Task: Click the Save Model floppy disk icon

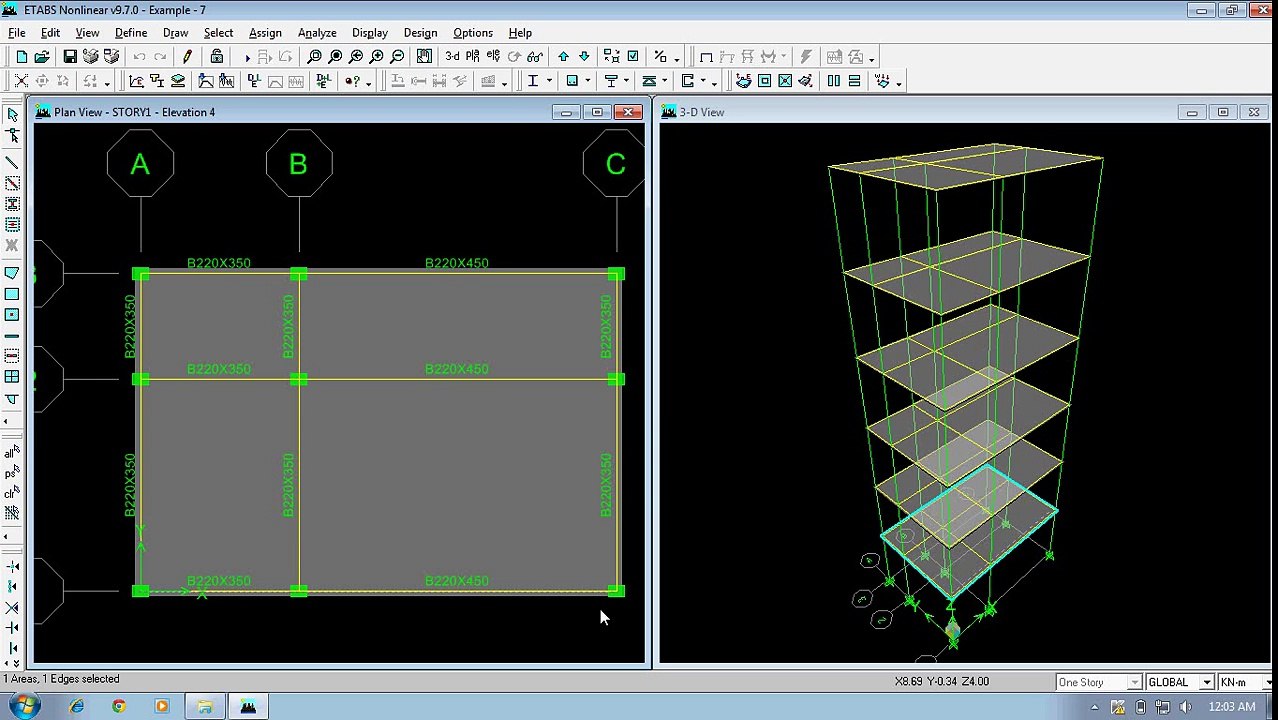Action: point(70,57)
